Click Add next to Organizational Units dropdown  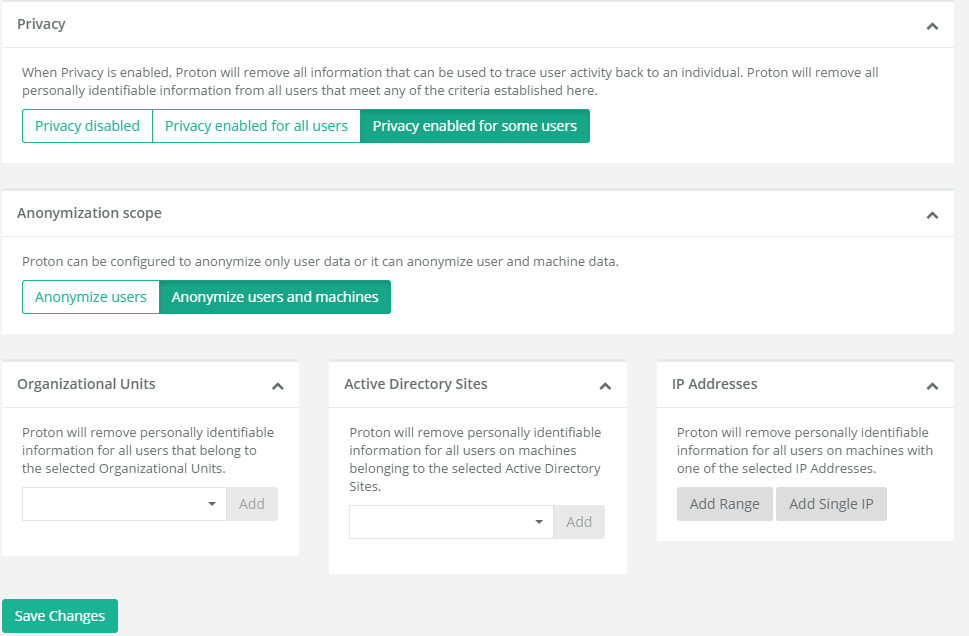coord(252,504)
